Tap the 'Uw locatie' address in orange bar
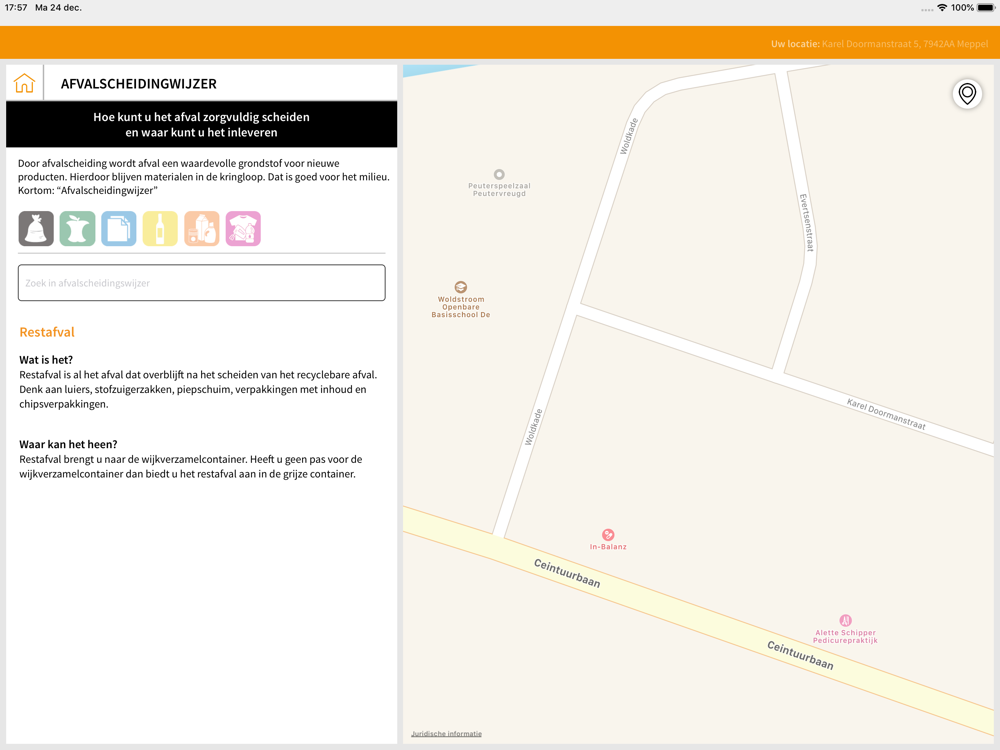This screenshot has height=750, width=1000. click(879, 44)
